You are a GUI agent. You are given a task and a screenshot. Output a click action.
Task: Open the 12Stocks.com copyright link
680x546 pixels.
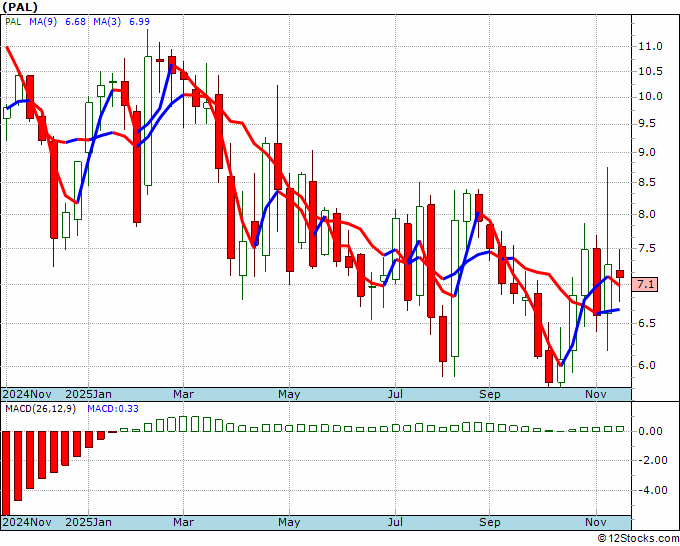[638, 539]
